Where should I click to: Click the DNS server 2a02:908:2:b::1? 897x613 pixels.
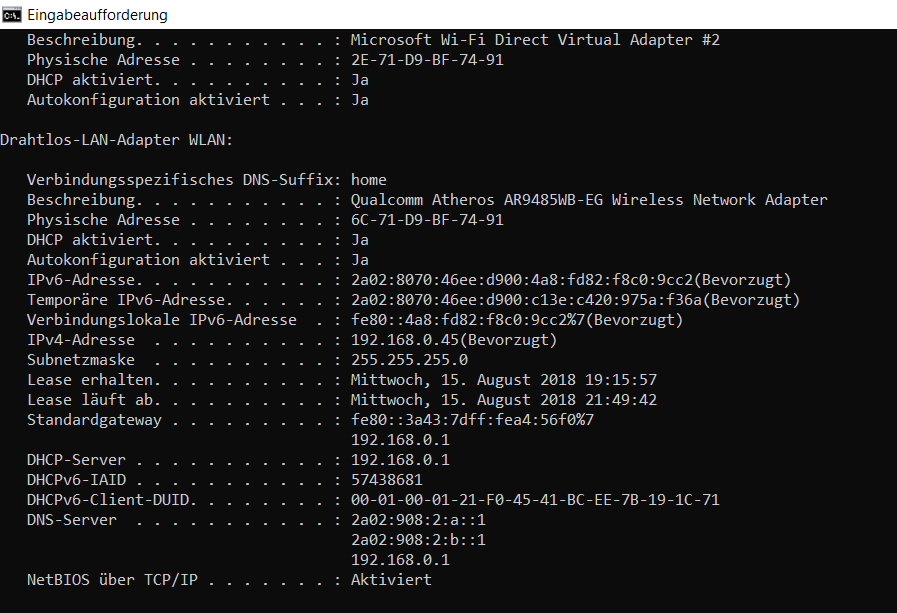417,540
